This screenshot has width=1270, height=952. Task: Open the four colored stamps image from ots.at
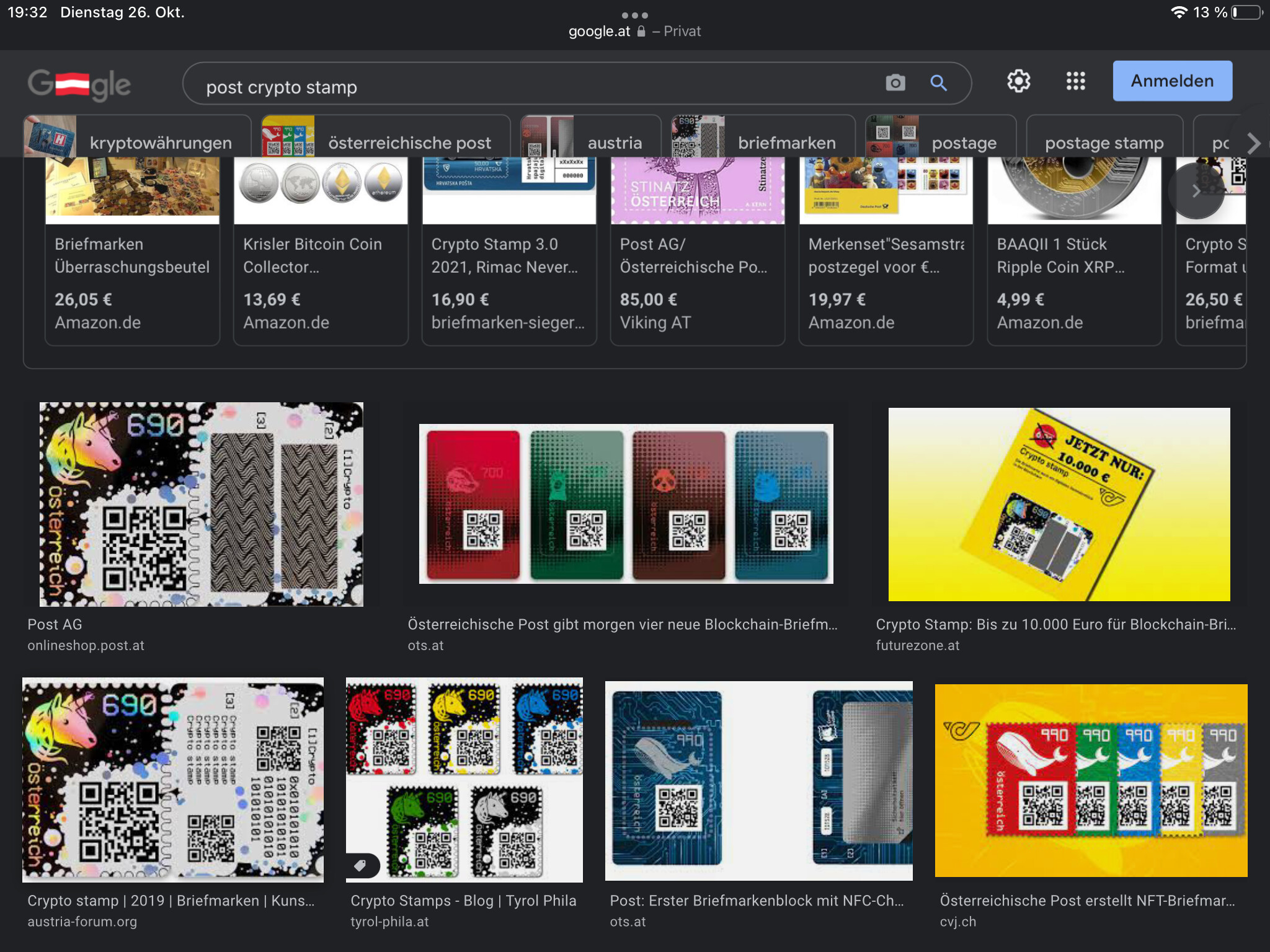626,503
